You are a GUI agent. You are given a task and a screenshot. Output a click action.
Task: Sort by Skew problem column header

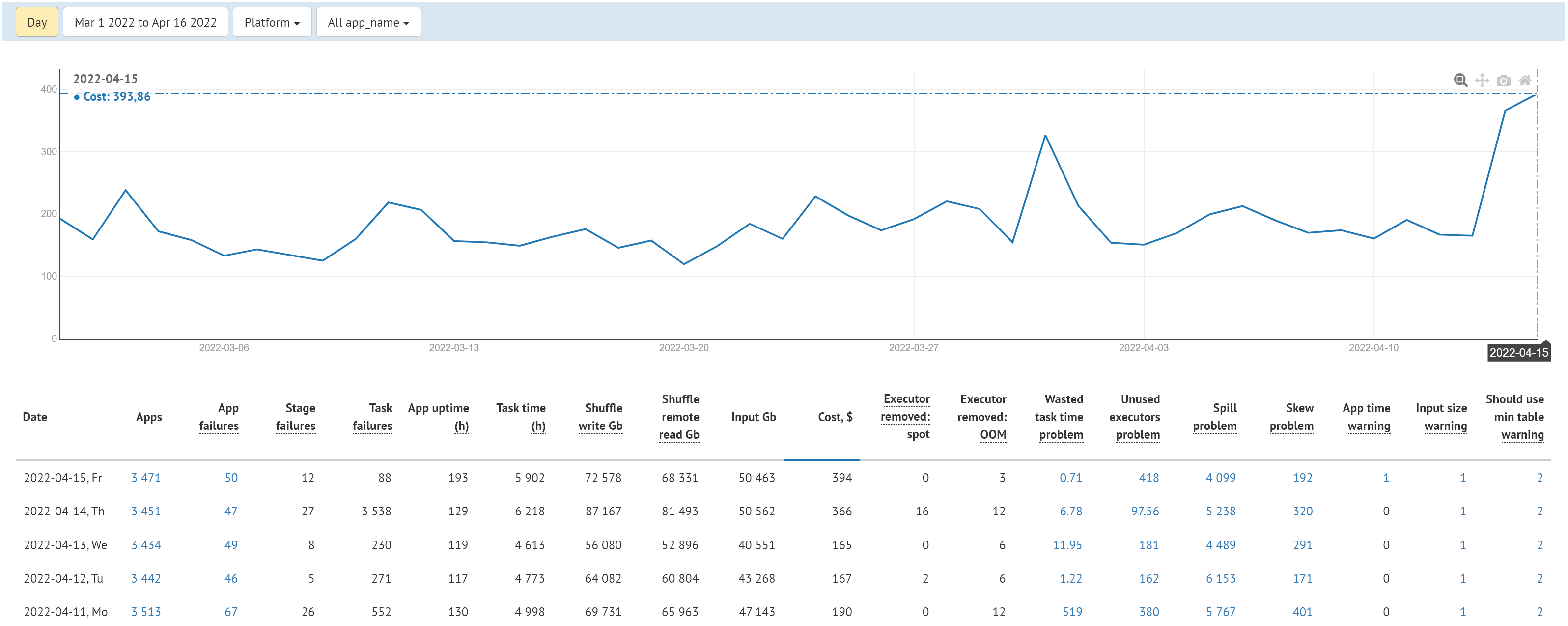(x=1291, y=417)
